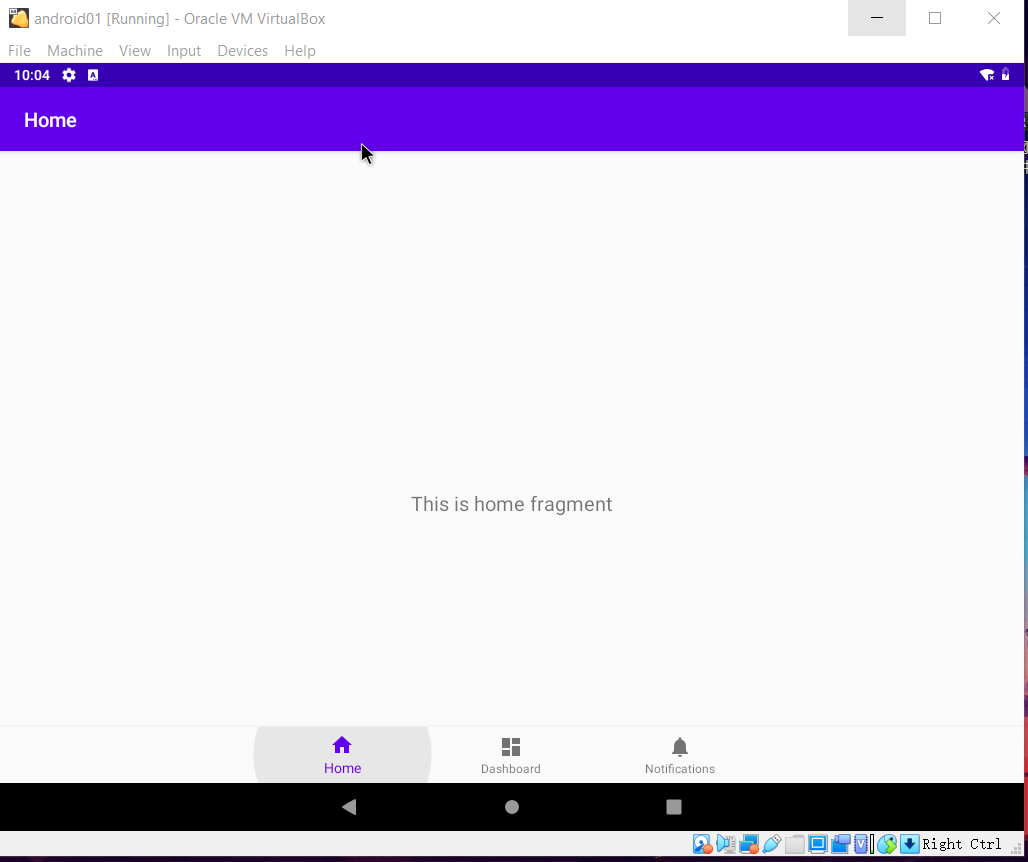Maximize the VirtualBox window

[935, 18]
